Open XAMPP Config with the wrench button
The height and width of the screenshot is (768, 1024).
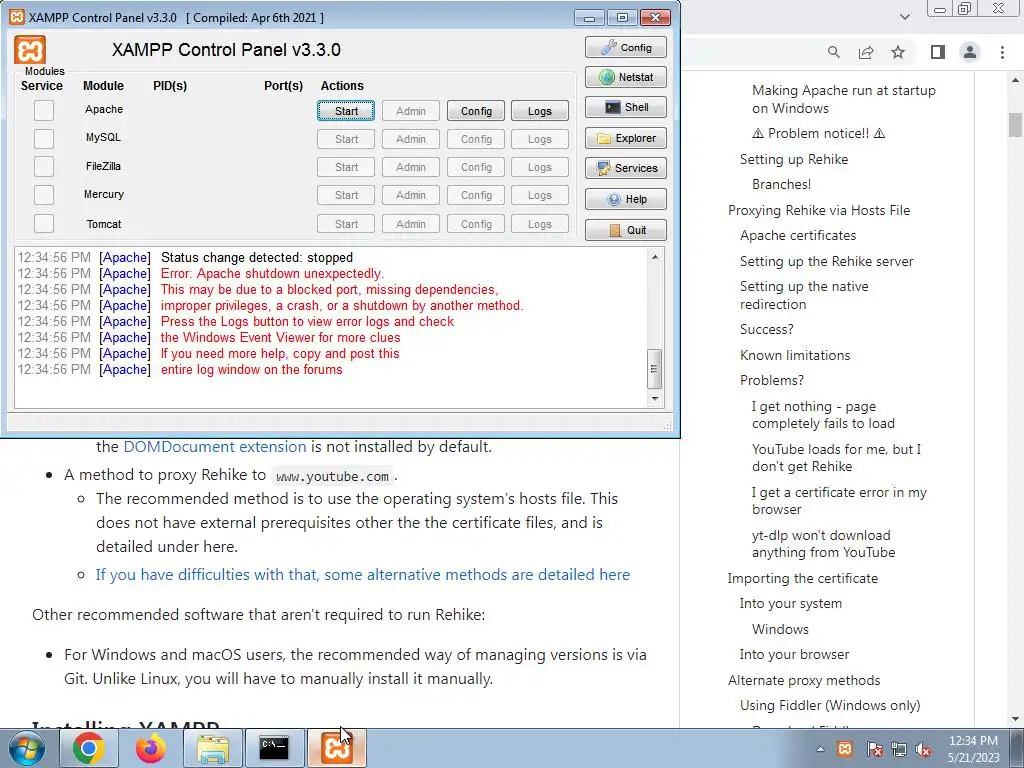pyautogui.click(x=626, y=48)
